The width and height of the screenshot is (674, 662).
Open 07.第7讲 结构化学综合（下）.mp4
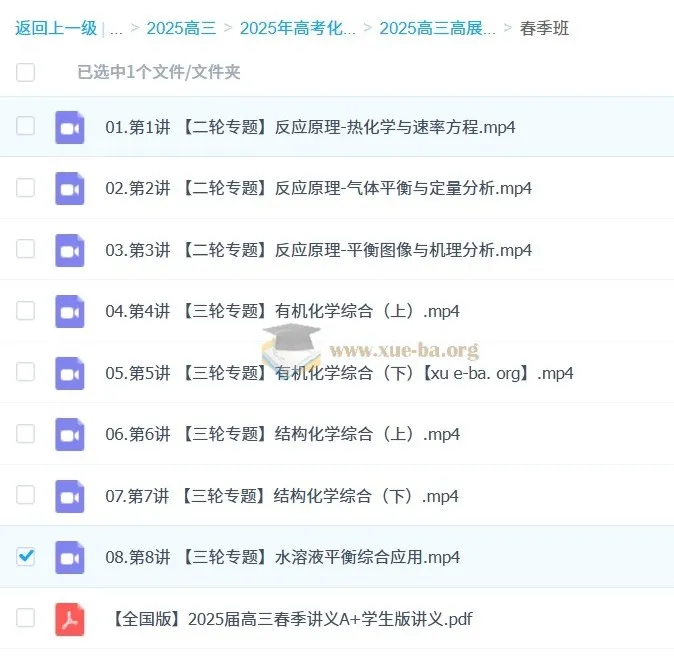point(282,496)
